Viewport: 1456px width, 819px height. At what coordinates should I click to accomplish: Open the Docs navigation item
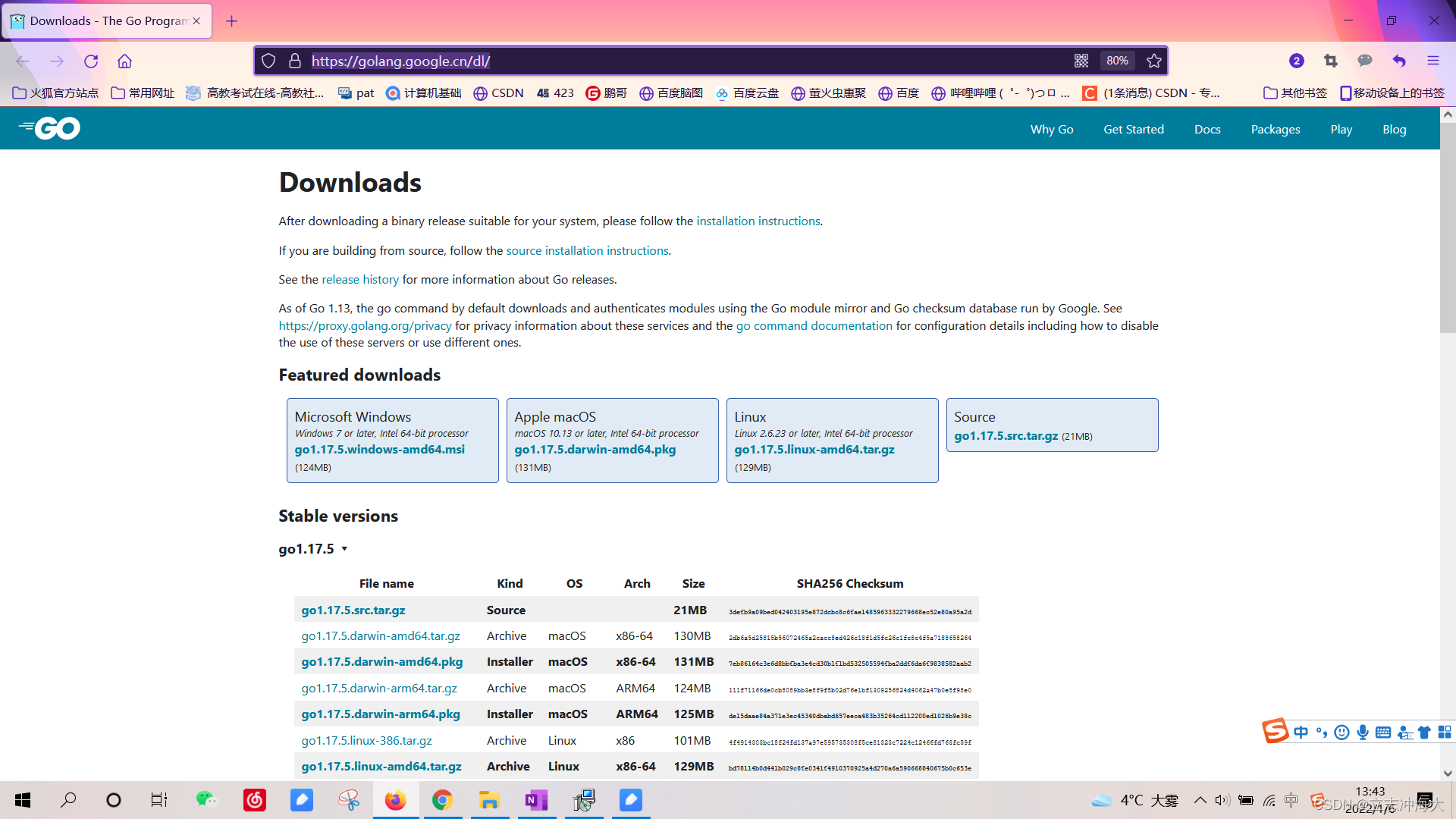pyautogui.click(x=1207, y=129)
